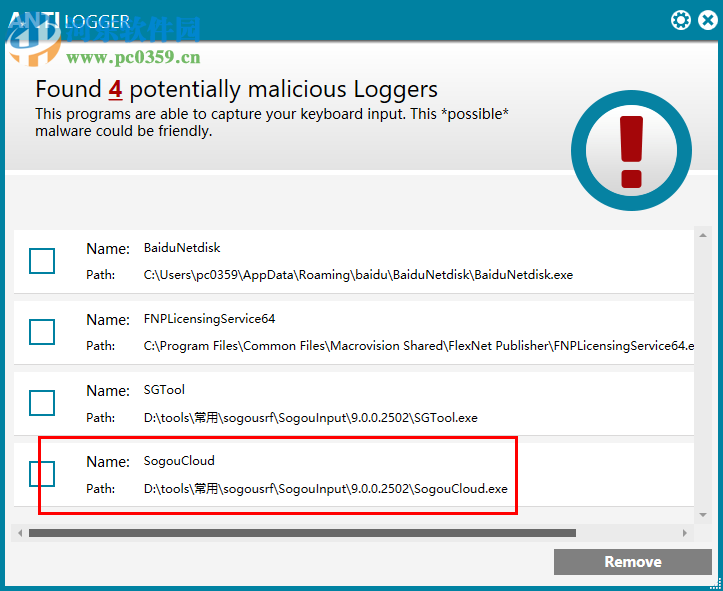Tick the FNPLicensingService64 checkbox
Image resolution: width=723 pixels, height=591 pixels.
click(42, 332)
